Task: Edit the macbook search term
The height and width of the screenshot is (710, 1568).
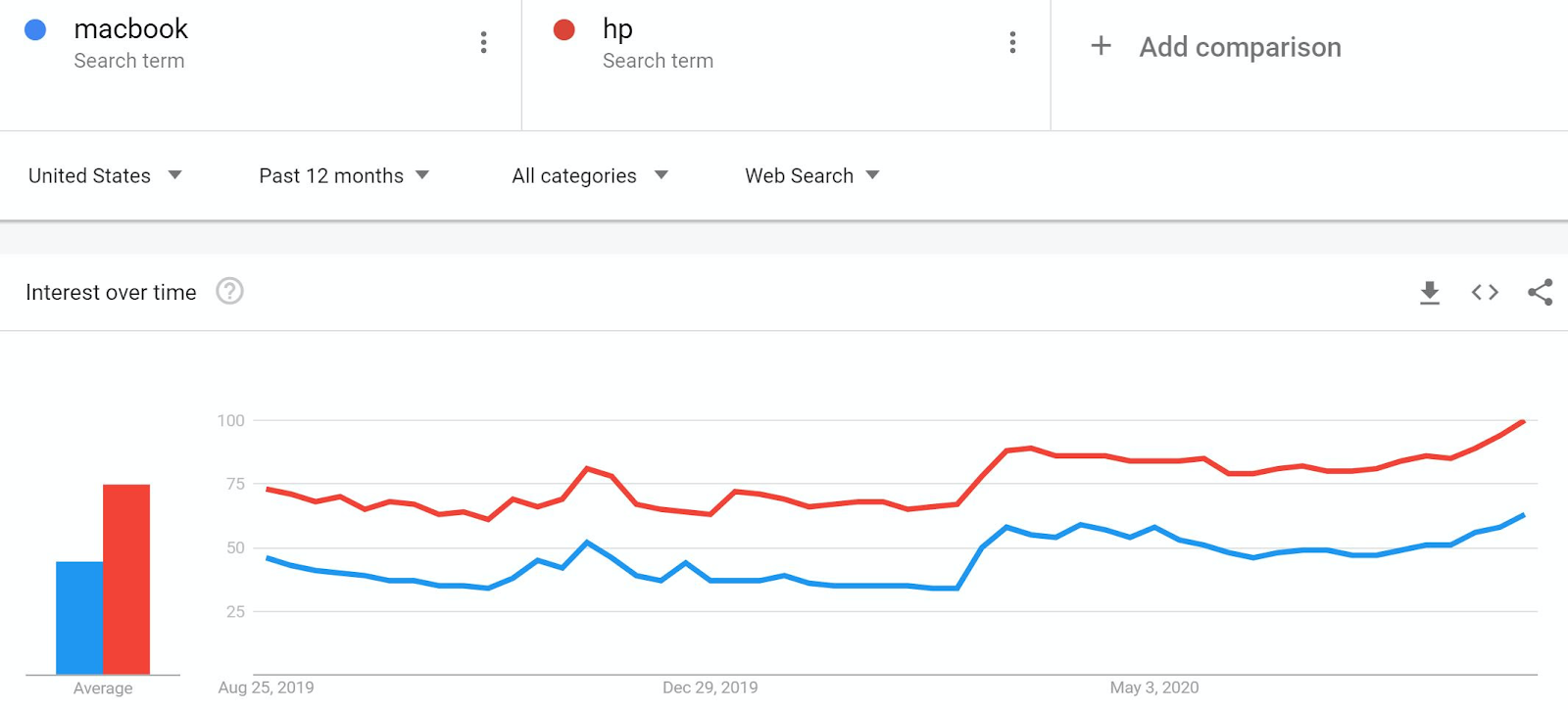Action: [x=130, y=29]
